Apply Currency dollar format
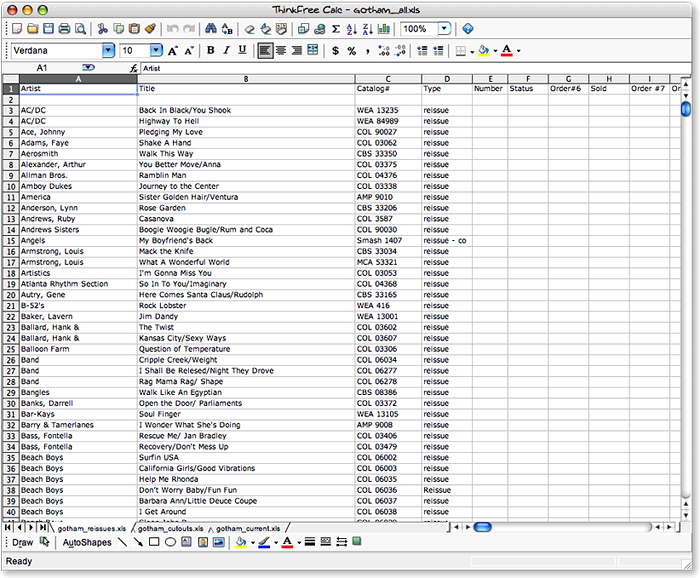The width and height of the screenshot is (700, 578). click(x=335, y=50)
